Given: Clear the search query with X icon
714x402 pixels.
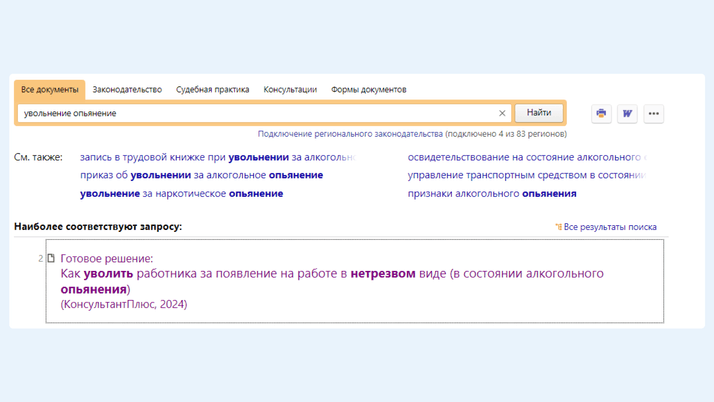Looking at the screenshot, I should click(502, 113).
